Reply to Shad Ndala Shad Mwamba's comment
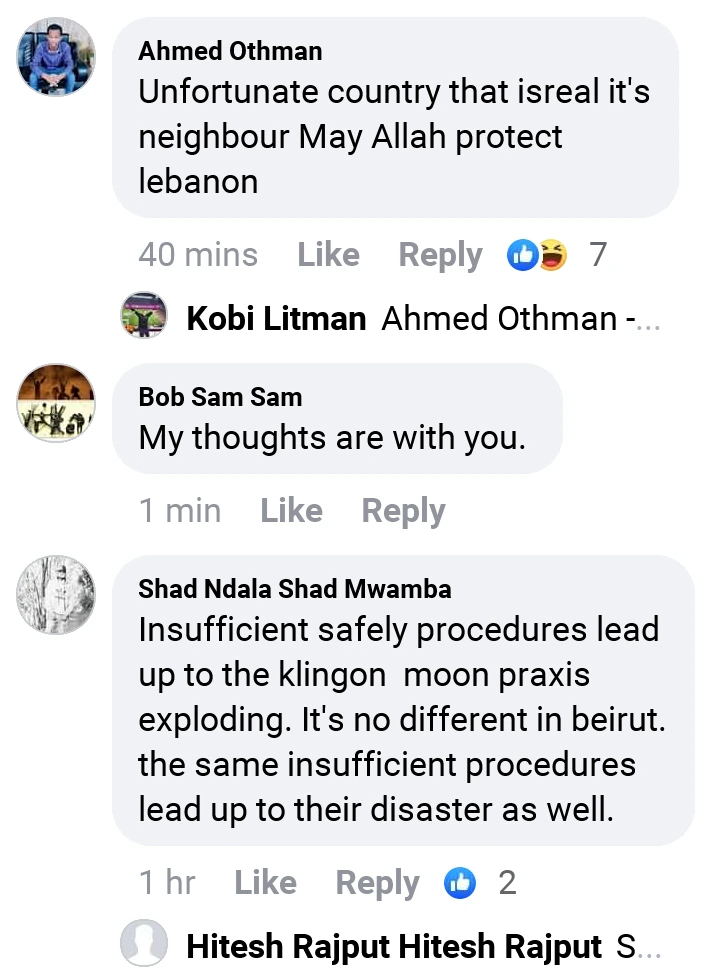 [377, 883]
